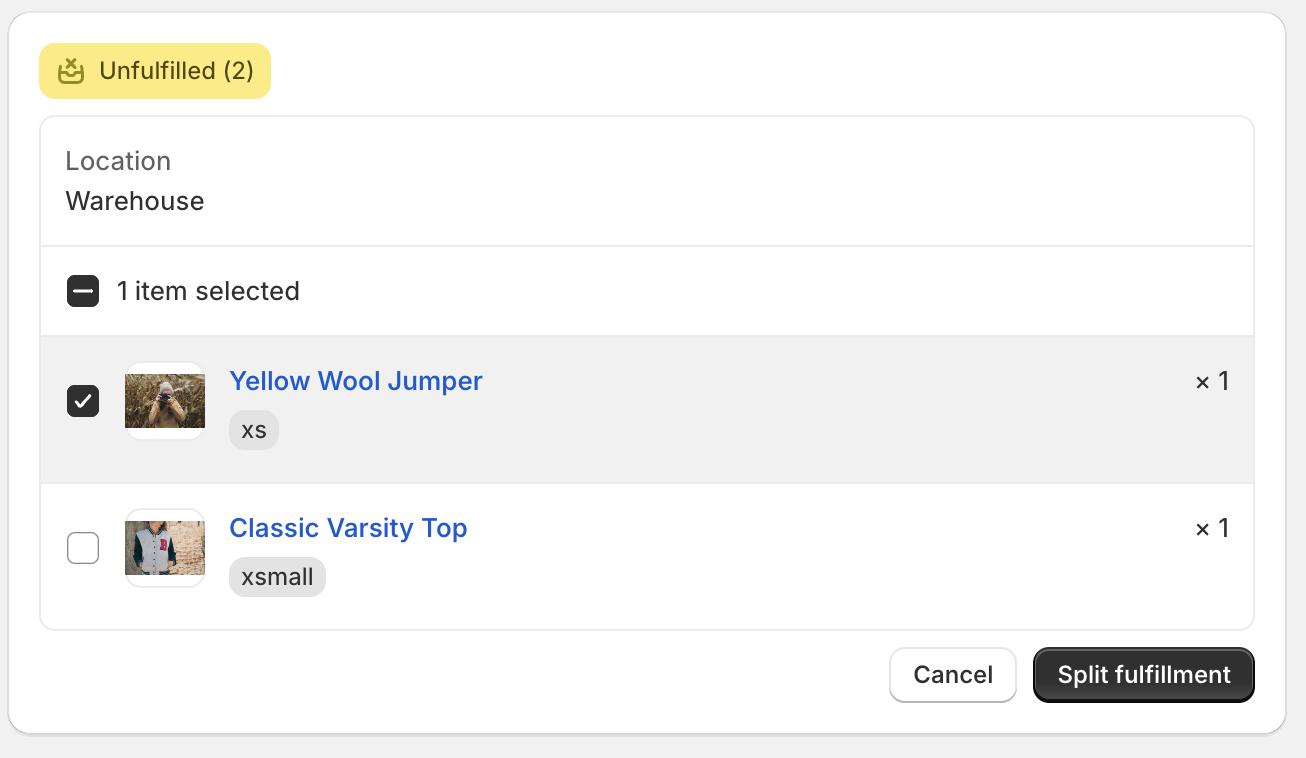Open the Yellow Wool Jumper product link

(x=356, y=381)
